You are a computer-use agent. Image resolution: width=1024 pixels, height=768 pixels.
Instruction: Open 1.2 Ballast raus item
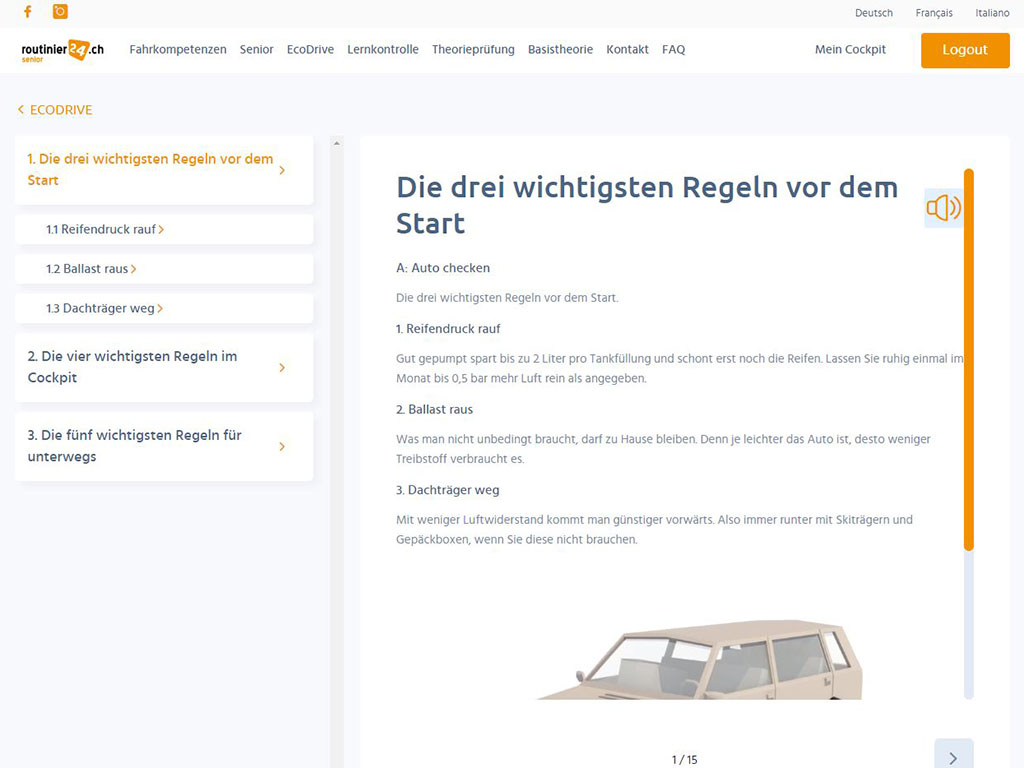[91, 269]
